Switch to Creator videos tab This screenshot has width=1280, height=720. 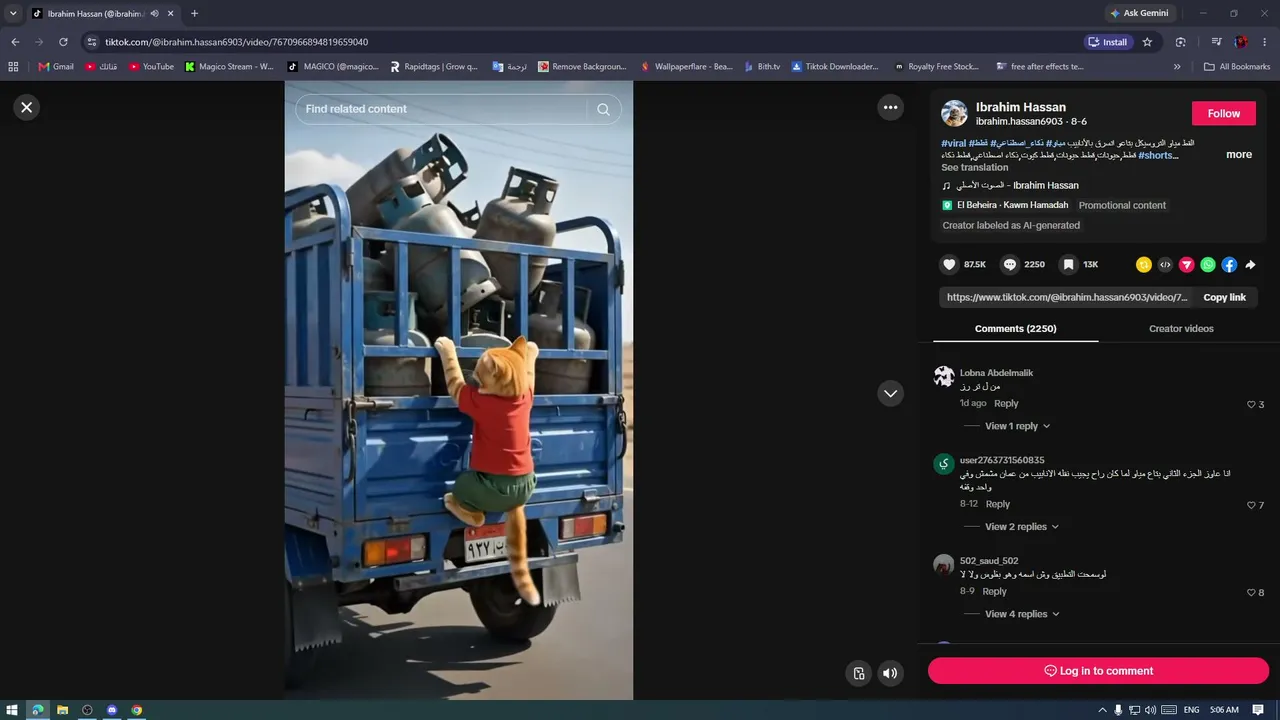[x=1181, y=328]
